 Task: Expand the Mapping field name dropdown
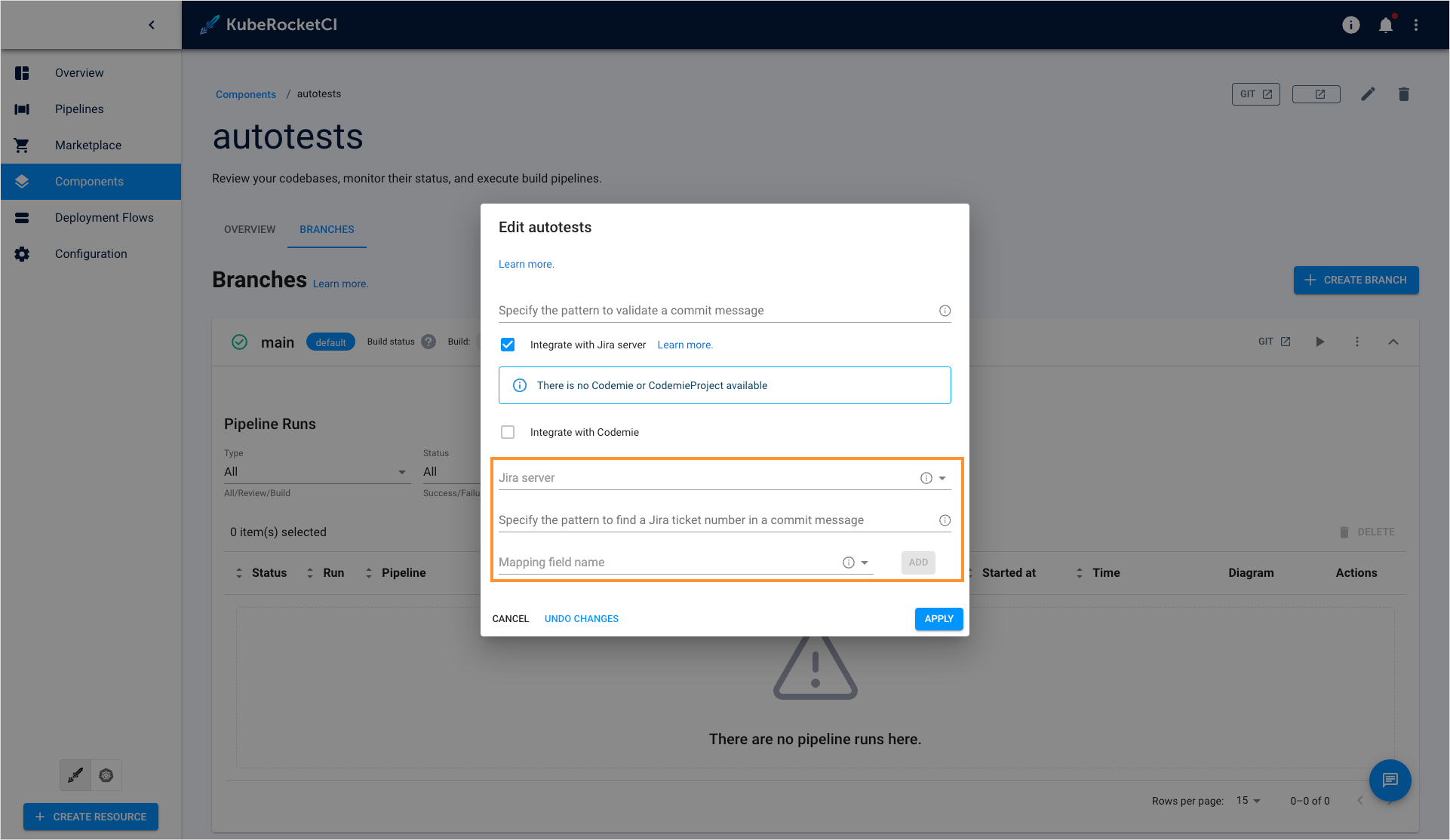pyautogui.click(x=863, y=562)
